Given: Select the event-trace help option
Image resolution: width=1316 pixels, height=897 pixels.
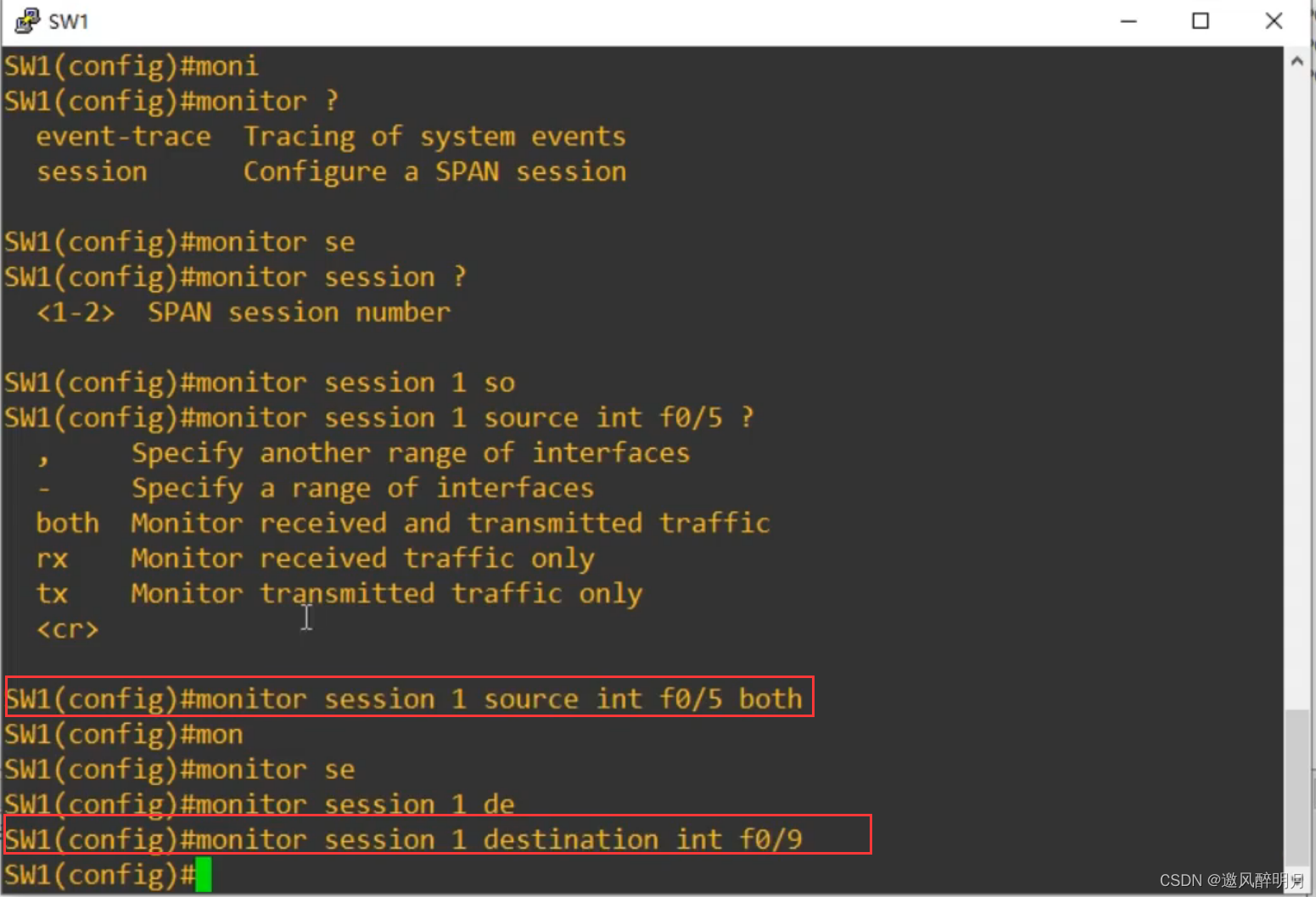Looking at the screenshot, I should pyautogui.click(x=123, y=137).
